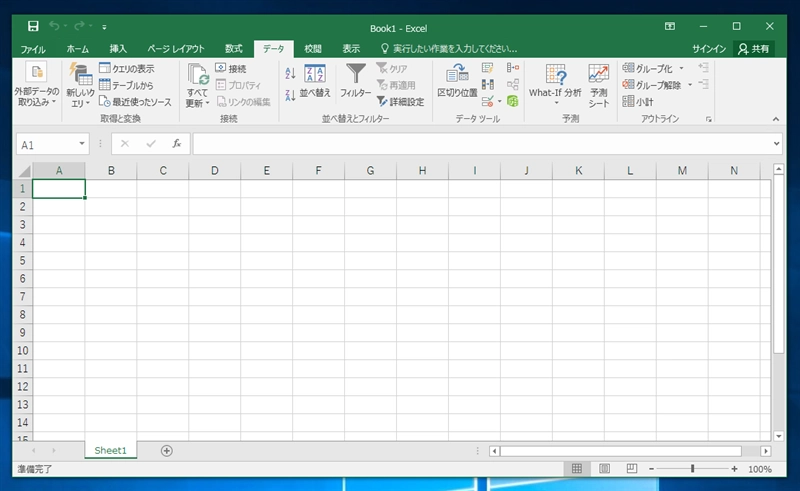Sort descending with the Z to A icon

(290, 95)
